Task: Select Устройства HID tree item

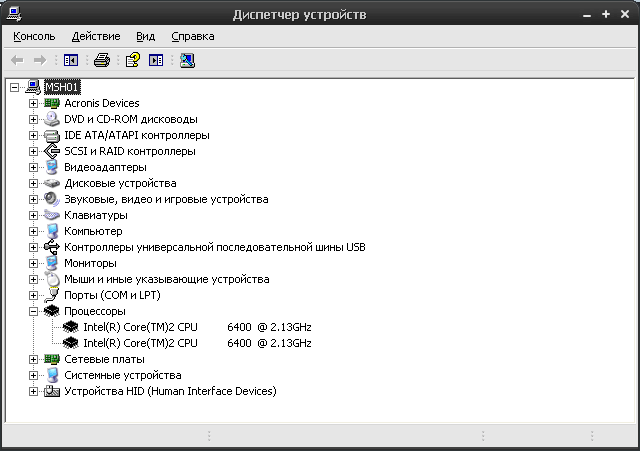Action: pos(170,391)
